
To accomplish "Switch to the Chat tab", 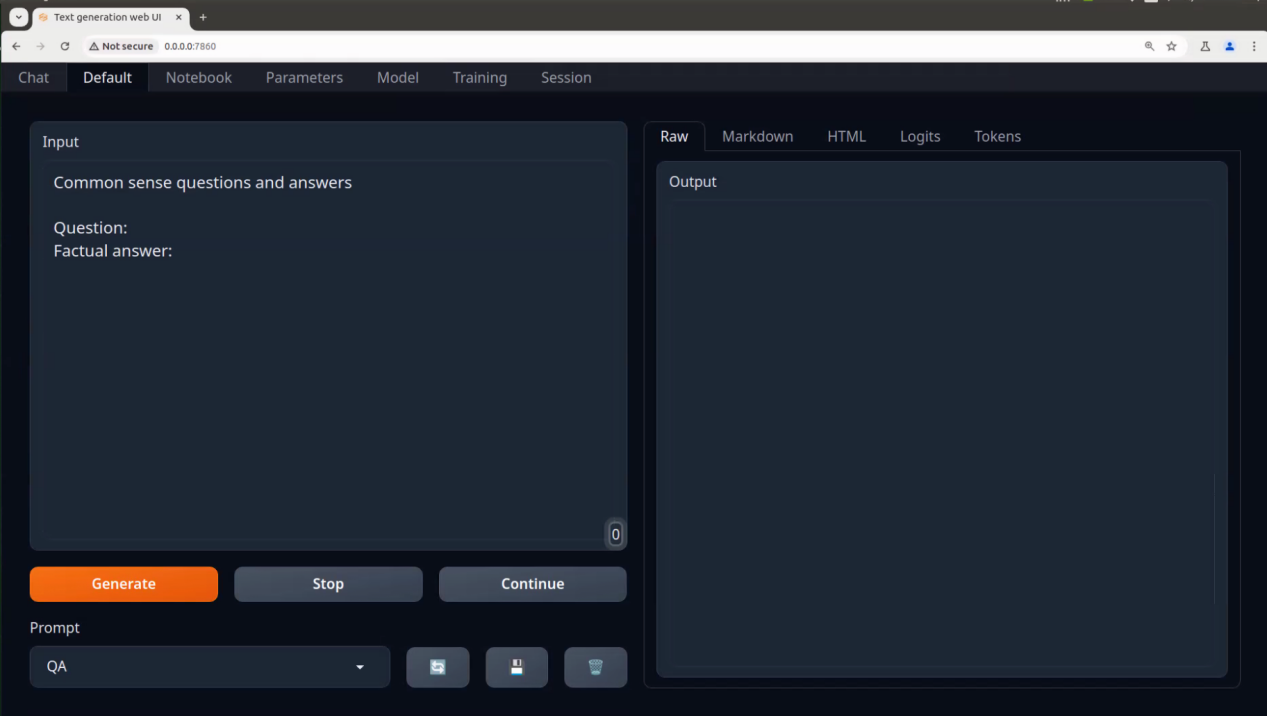I will 33,77.
